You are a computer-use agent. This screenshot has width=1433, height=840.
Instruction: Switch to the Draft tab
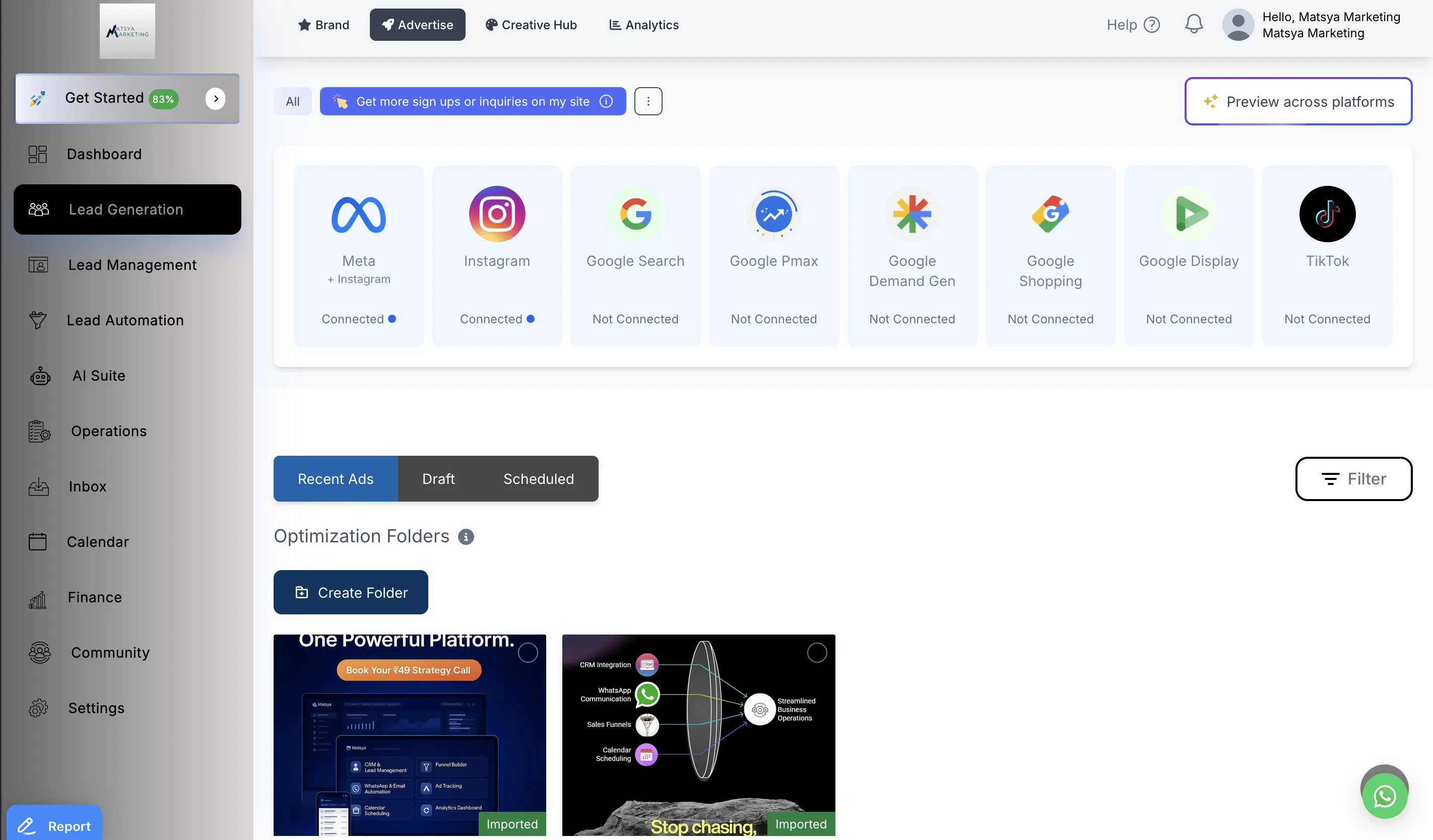click(x=438, y=478)
